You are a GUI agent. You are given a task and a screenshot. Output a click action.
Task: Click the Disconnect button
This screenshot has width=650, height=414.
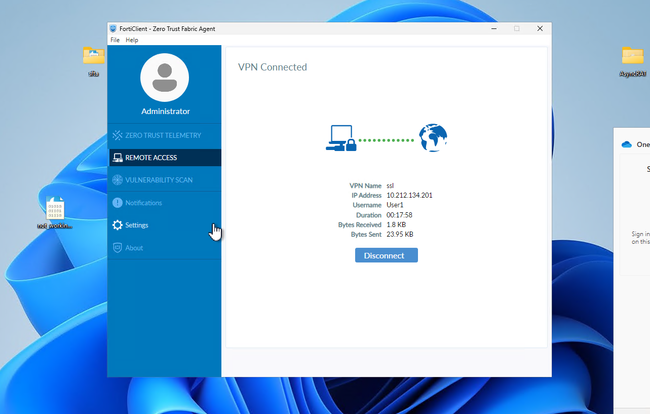coord(386,255)
